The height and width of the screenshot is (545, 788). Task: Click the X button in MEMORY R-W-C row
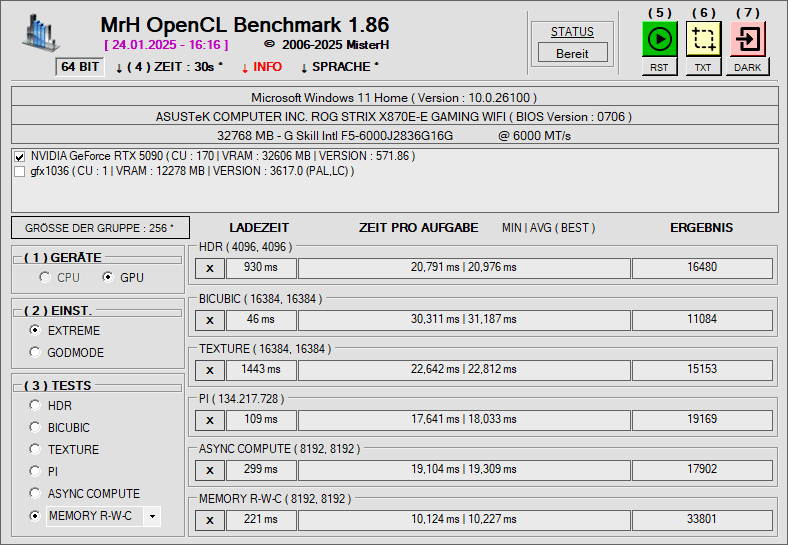coord(210,520)
